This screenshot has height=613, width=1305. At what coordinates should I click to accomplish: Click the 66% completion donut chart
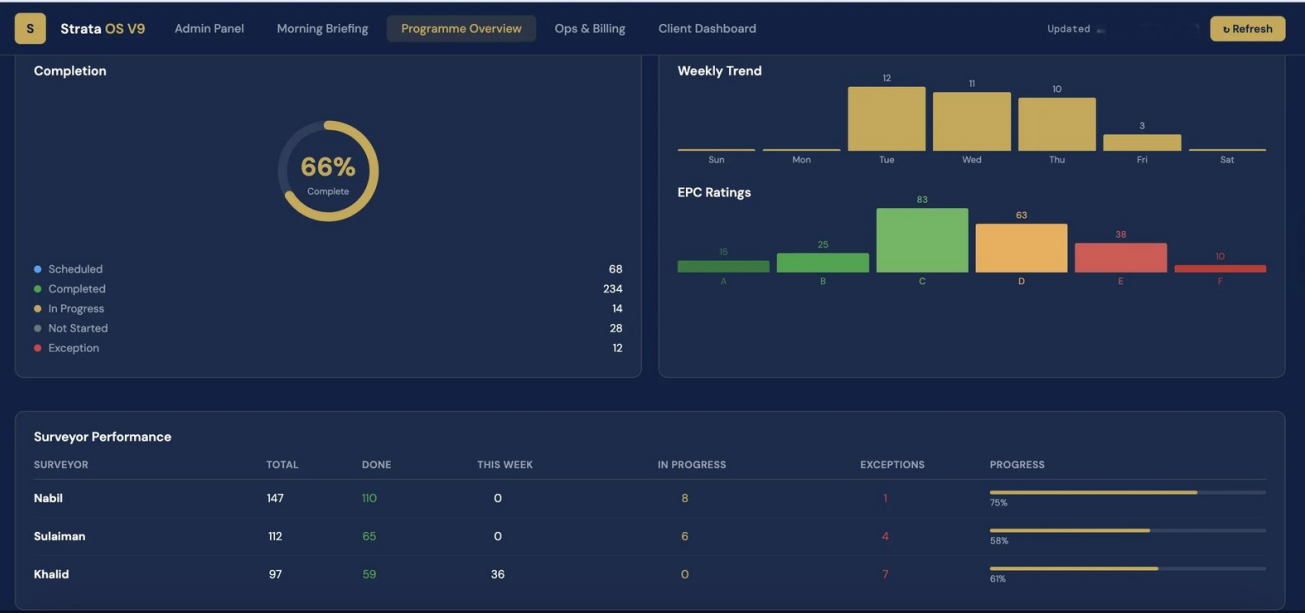pos(328,171)
